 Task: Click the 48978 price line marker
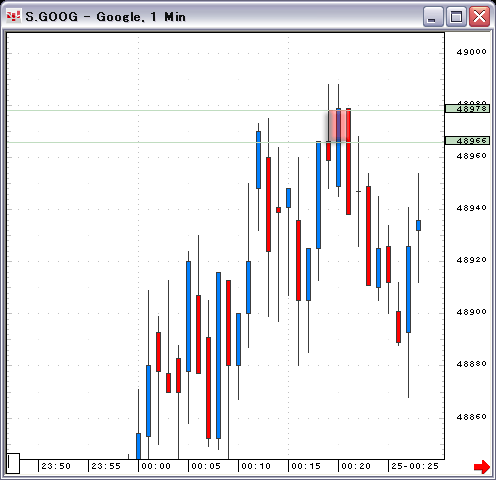(468, 109)
